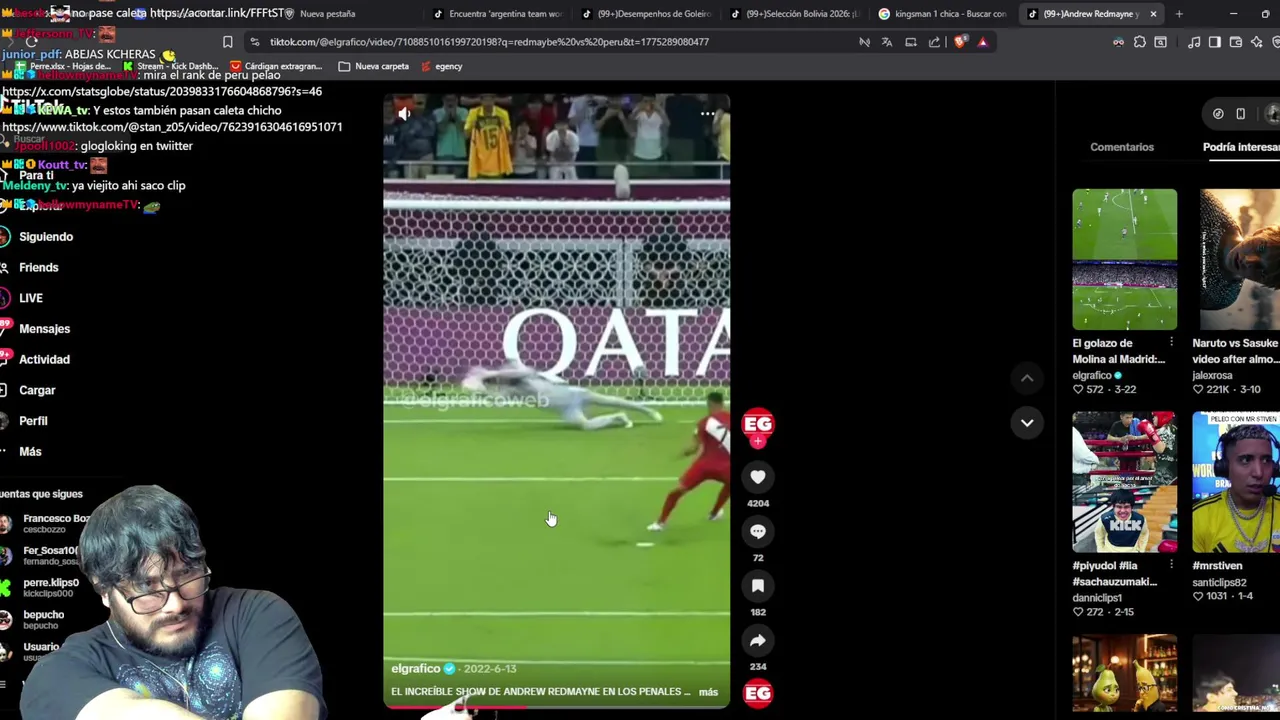Open the Stream - Kick Dashboard bookmark
The image size is (1280, 720).
tap(170, 66)
